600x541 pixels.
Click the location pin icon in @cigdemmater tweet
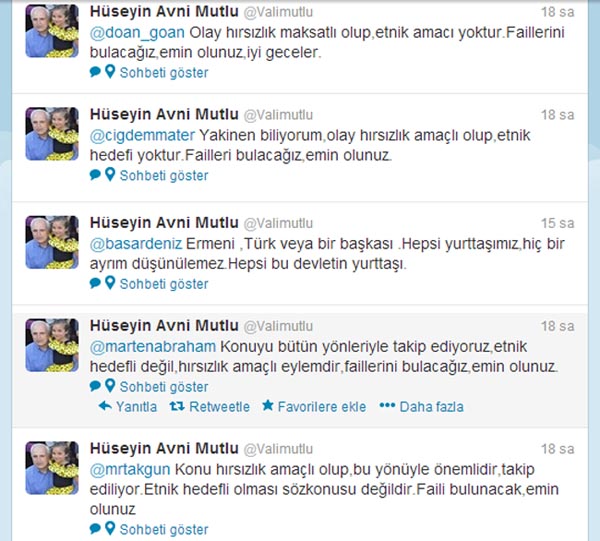click(x=110, y=174)
